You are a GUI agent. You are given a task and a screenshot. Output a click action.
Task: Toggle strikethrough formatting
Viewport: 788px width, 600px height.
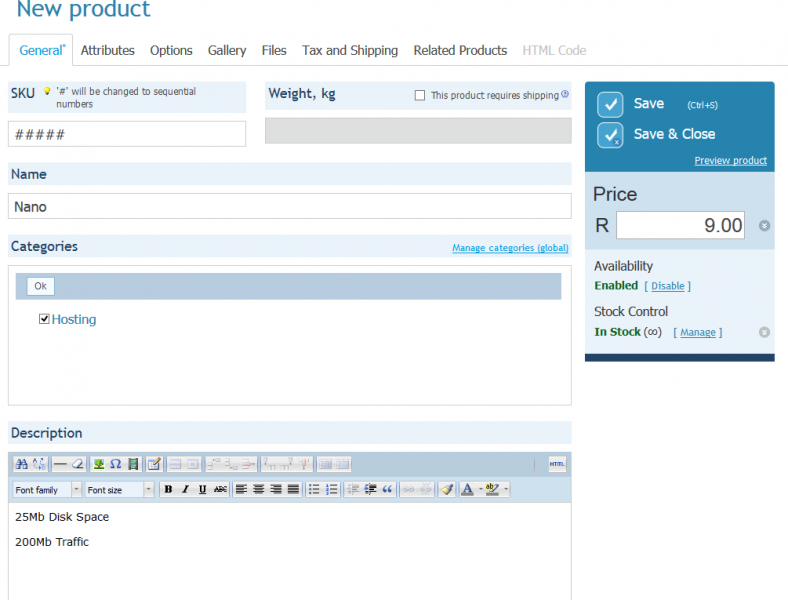point(220,489)
